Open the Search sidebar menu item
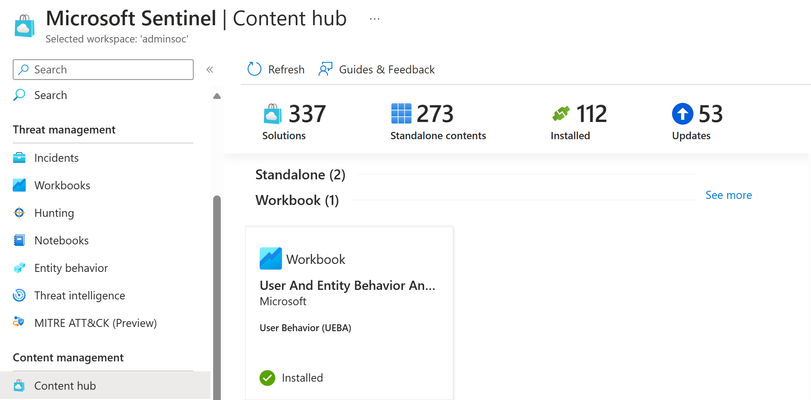The width and height of the screenshot is (811, 400). pos(51,95)
